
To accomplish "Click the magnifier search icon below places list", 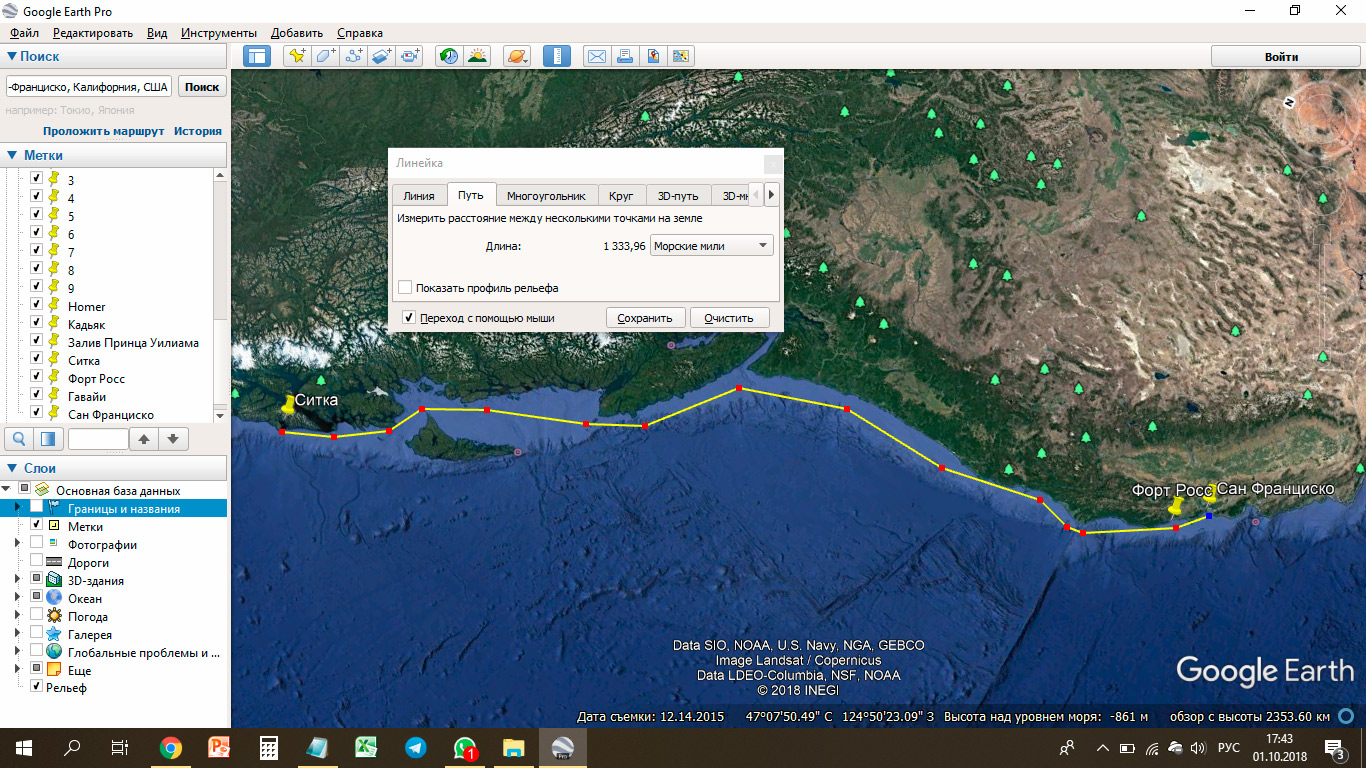I will pyautogui.click(x=18, y=438).
